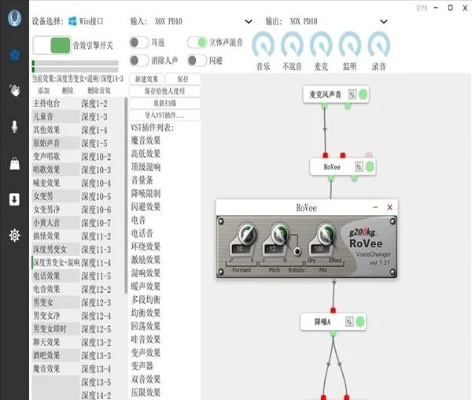Viewport: 472px width, 400px height.
Task: Toggle green bypass dot on RoVee node
Action: tap(370, 167)
